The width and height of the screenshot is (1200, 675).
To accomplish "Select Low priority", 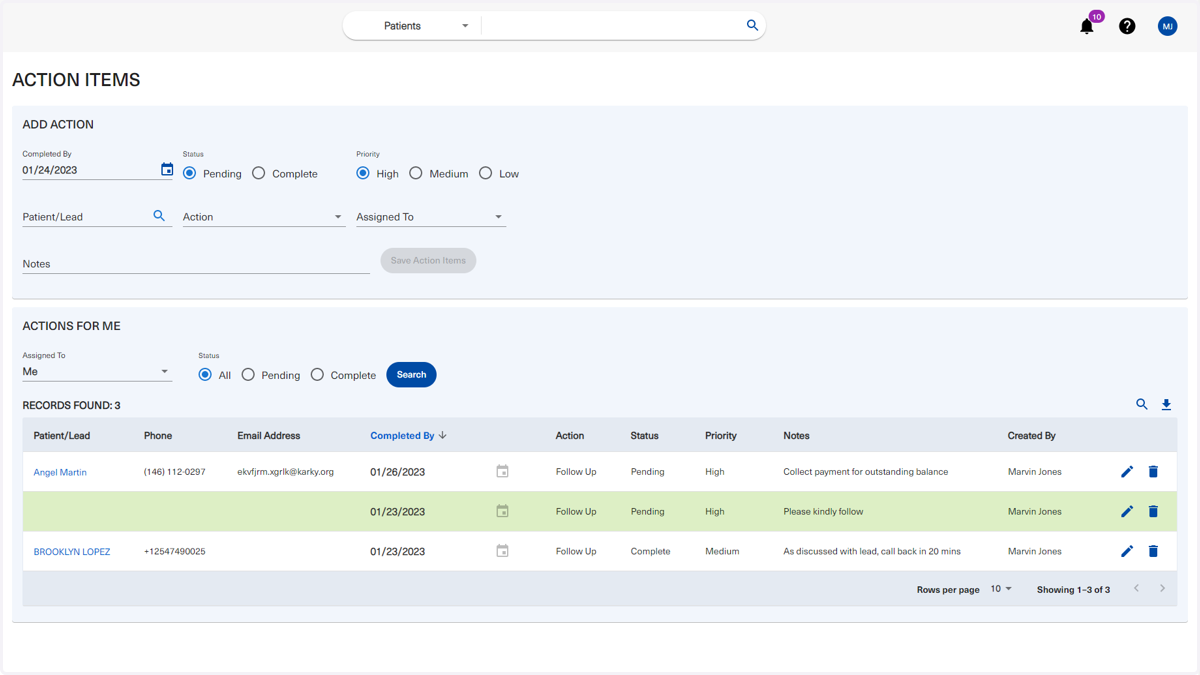I will [486, 173].
